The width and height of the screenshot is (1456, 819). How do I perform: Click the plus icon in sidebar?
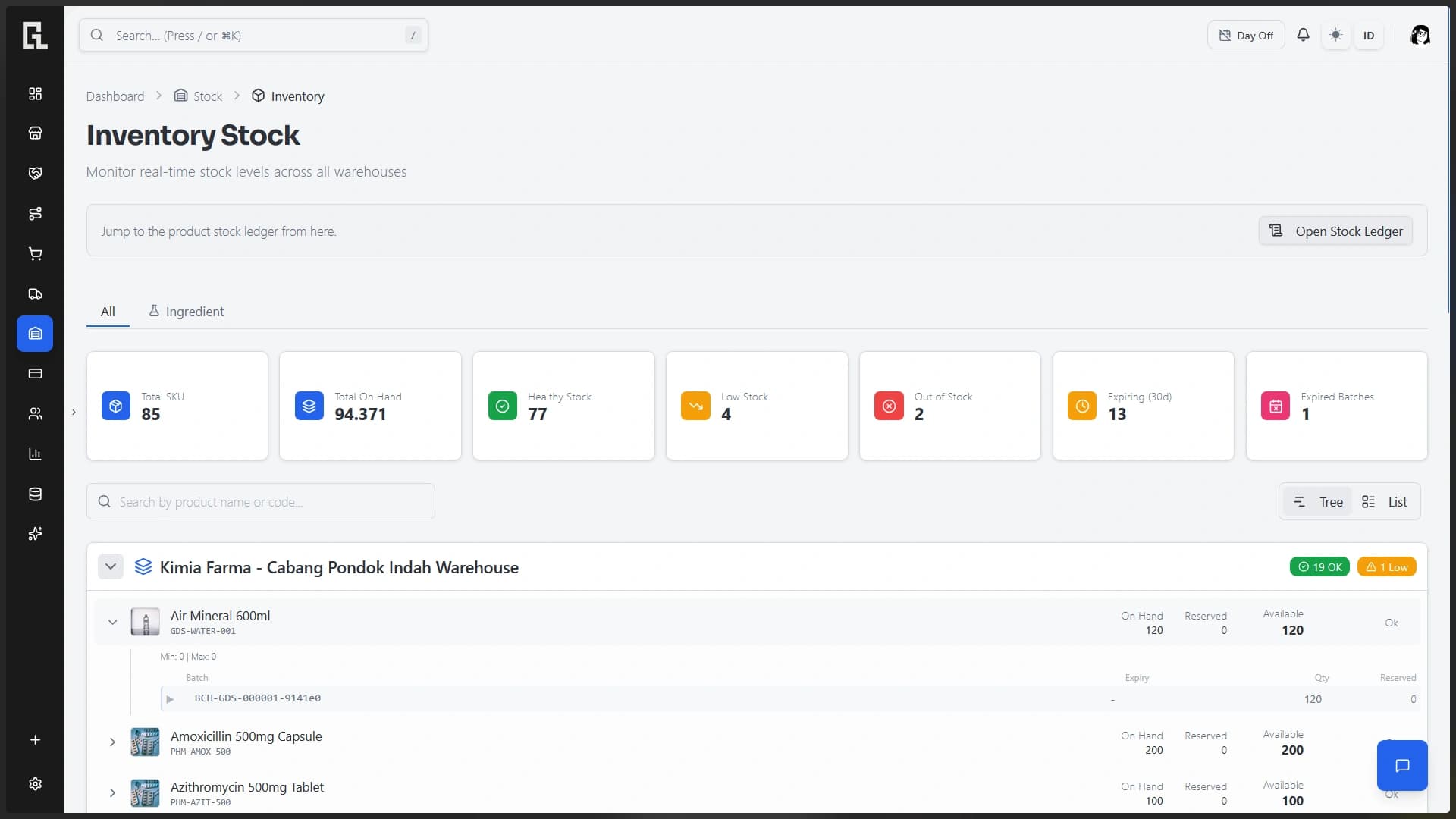(x=35, y=740)
